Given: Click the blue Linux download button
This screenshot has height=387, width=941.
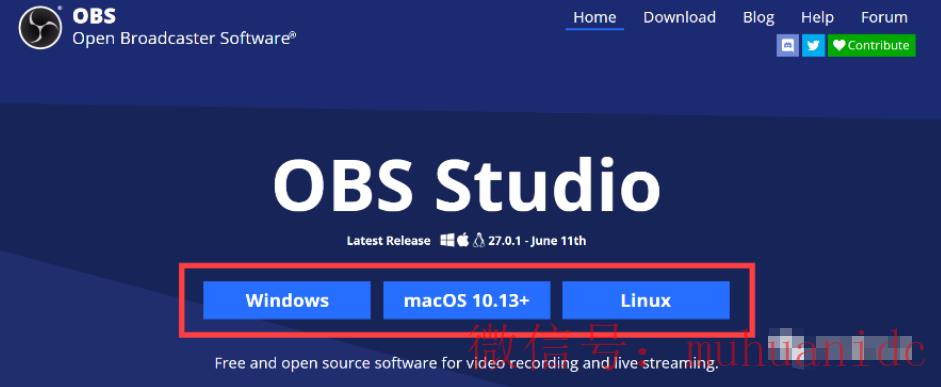Looking at the screenshot, I should tap(646, 300).
